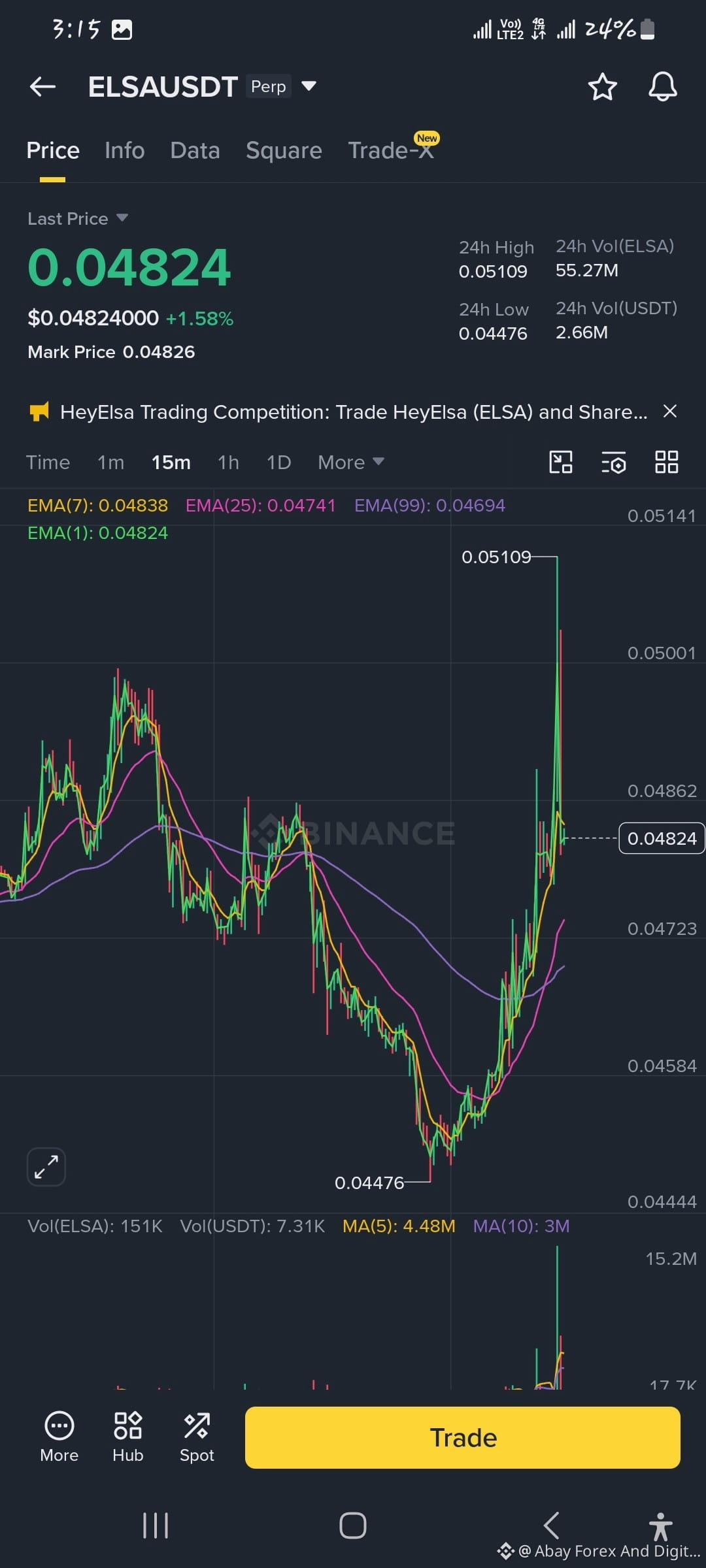Image resolution: width=706 pixels, height=1568 pixels.
Task: Click the 24h High value 0.05109
Action: pyautogui.click(x=493, y=272)
